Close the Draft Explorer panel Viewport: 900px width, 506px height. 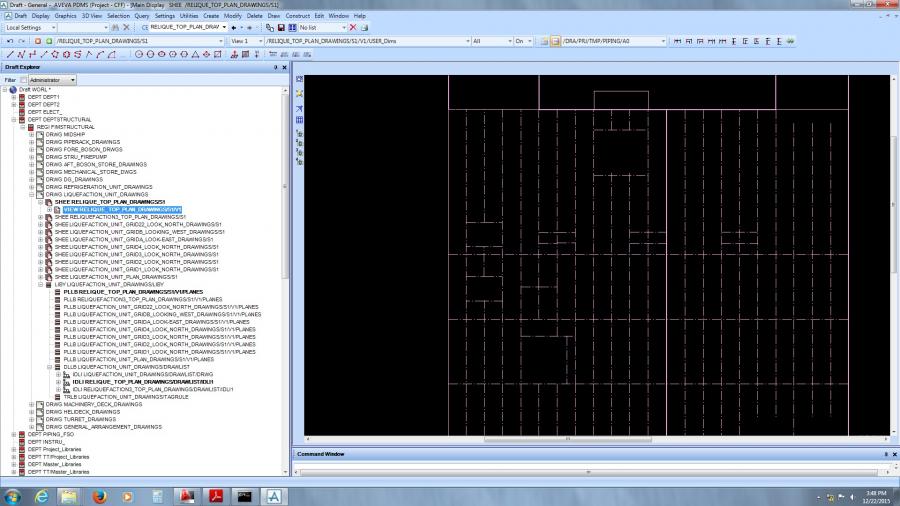pyautogui.click(x=284, y=68)
